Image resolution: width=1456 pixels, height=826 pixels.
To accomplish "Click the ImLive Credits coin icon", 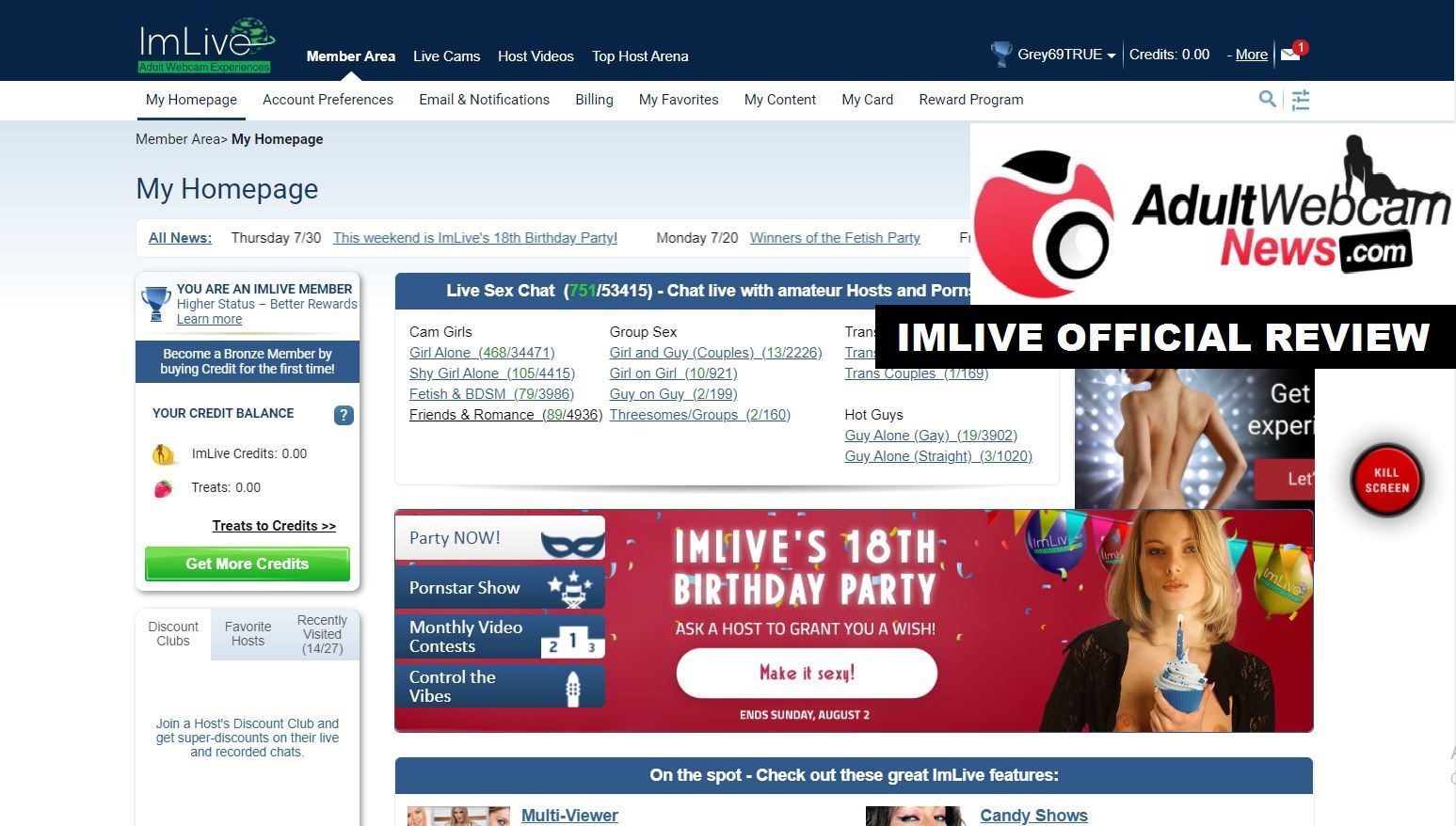I will (x=164, y=454).
